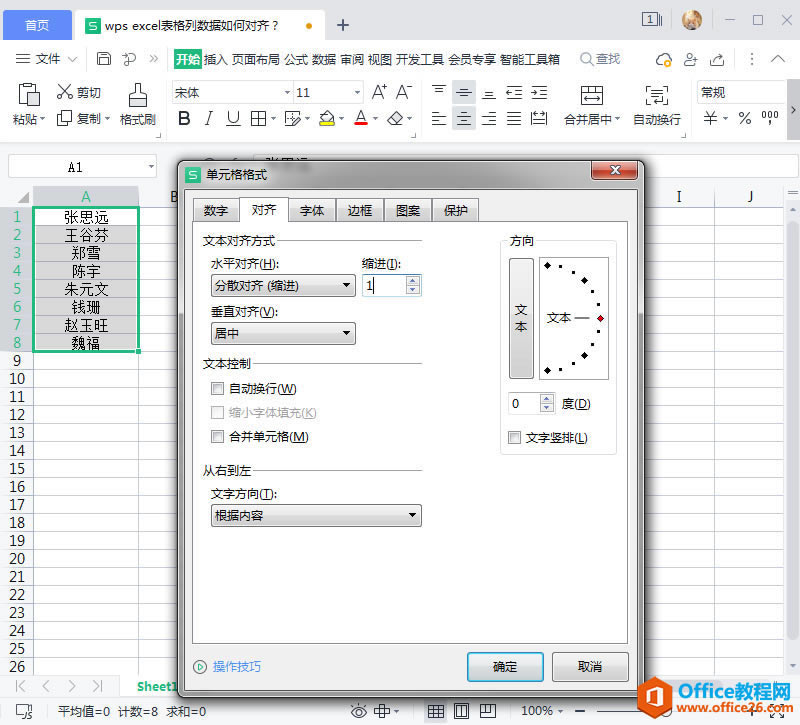Click the horizontal Center align icon
The width and height of the screenshot is (800, 725).
tap(463, 118)
